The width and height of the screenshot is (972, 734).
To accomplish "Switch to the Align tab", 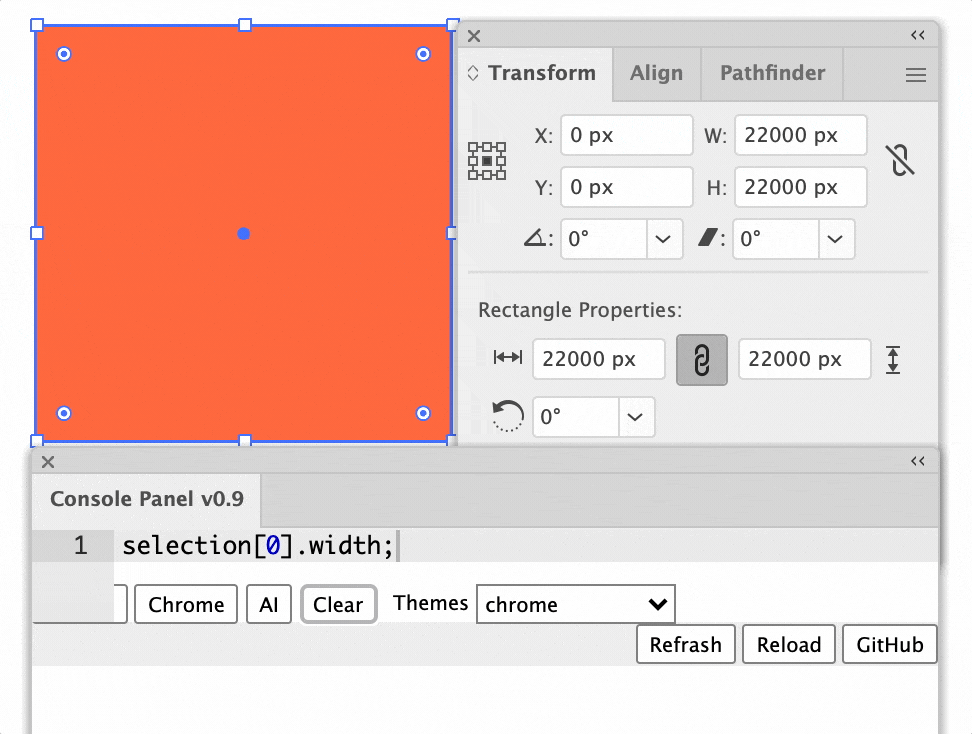I will click(x=656, y=73).
